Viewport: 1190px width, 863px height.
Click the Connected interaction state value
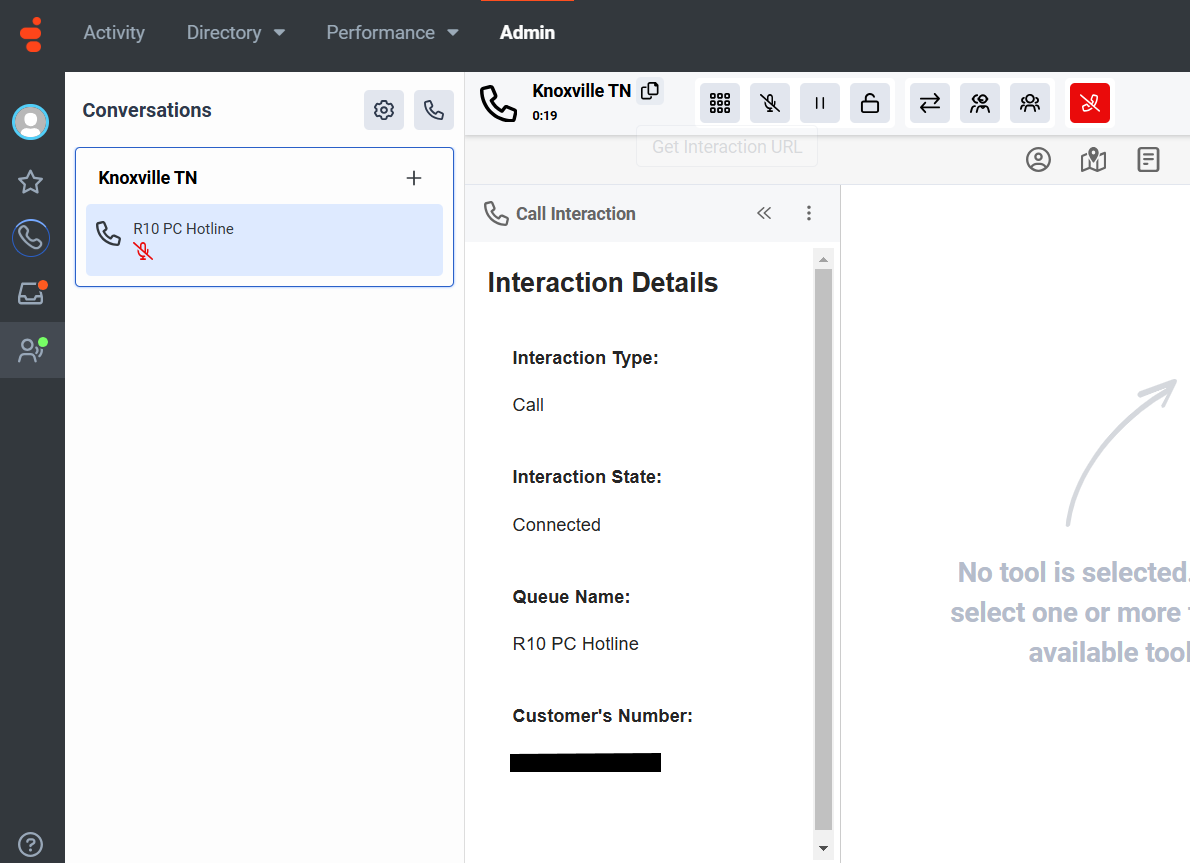(556, 524)
